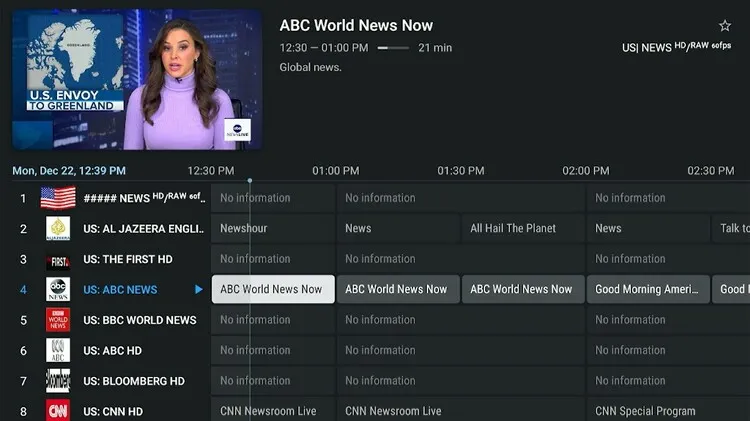The image size is (750, 421).
Task: Select CNN Special Program
Action: [x=669, y=410]
